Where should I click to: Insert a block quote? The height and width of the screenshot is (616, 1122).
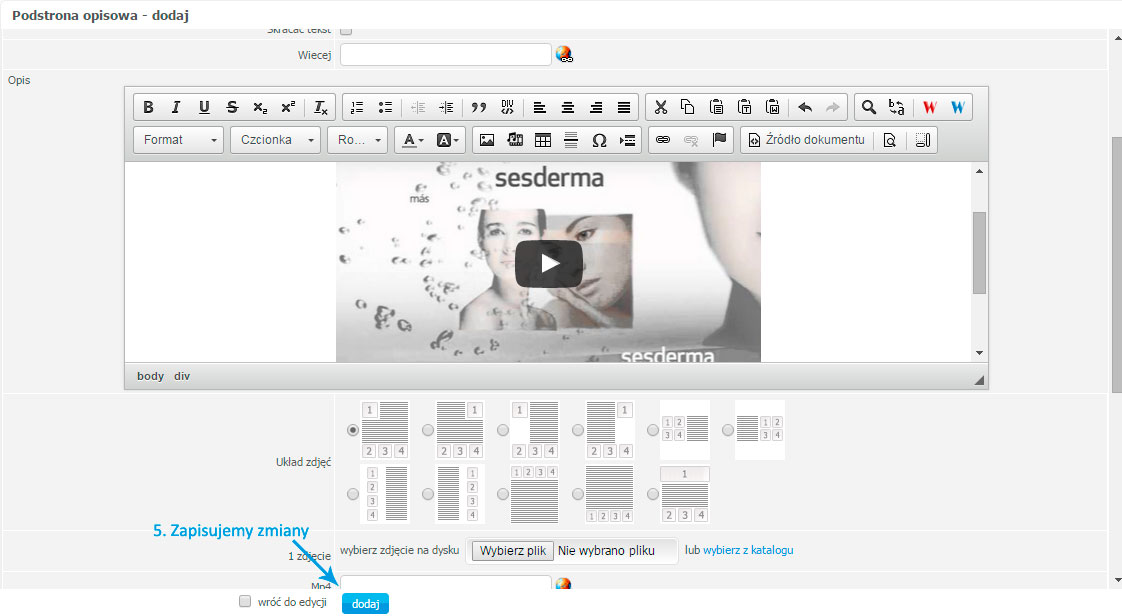coord(479,107)
